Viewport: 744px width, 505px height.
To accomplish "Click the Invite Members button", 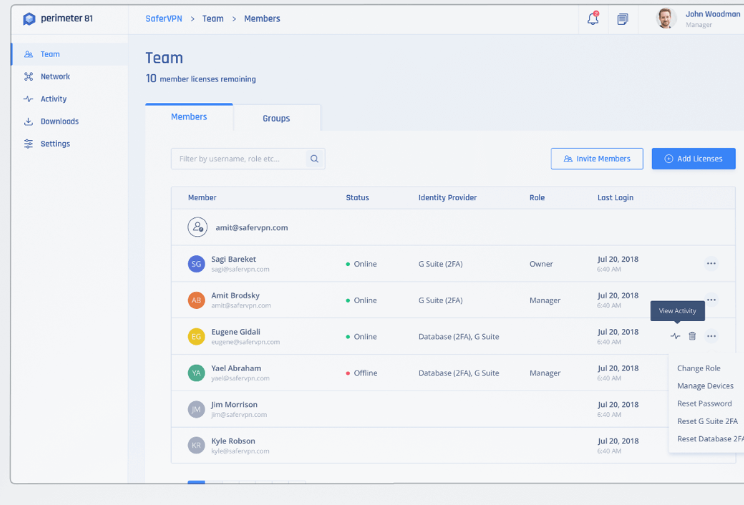I will click(597, 159).
